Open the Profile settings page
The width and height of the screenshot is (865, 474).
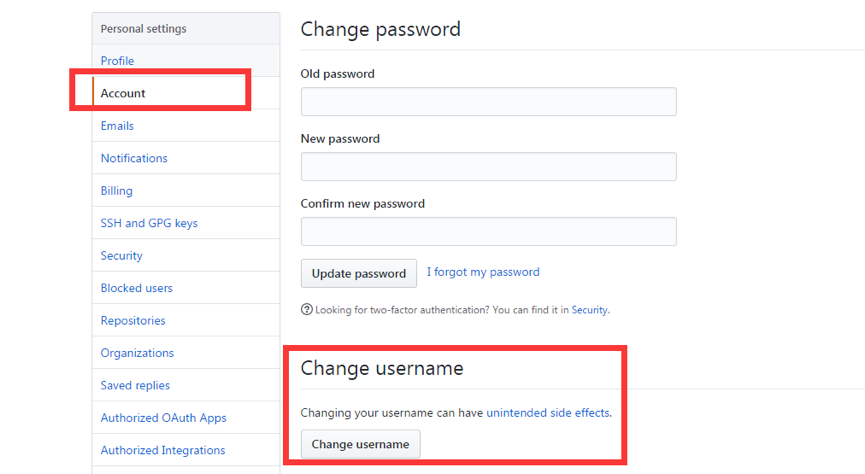117,61
